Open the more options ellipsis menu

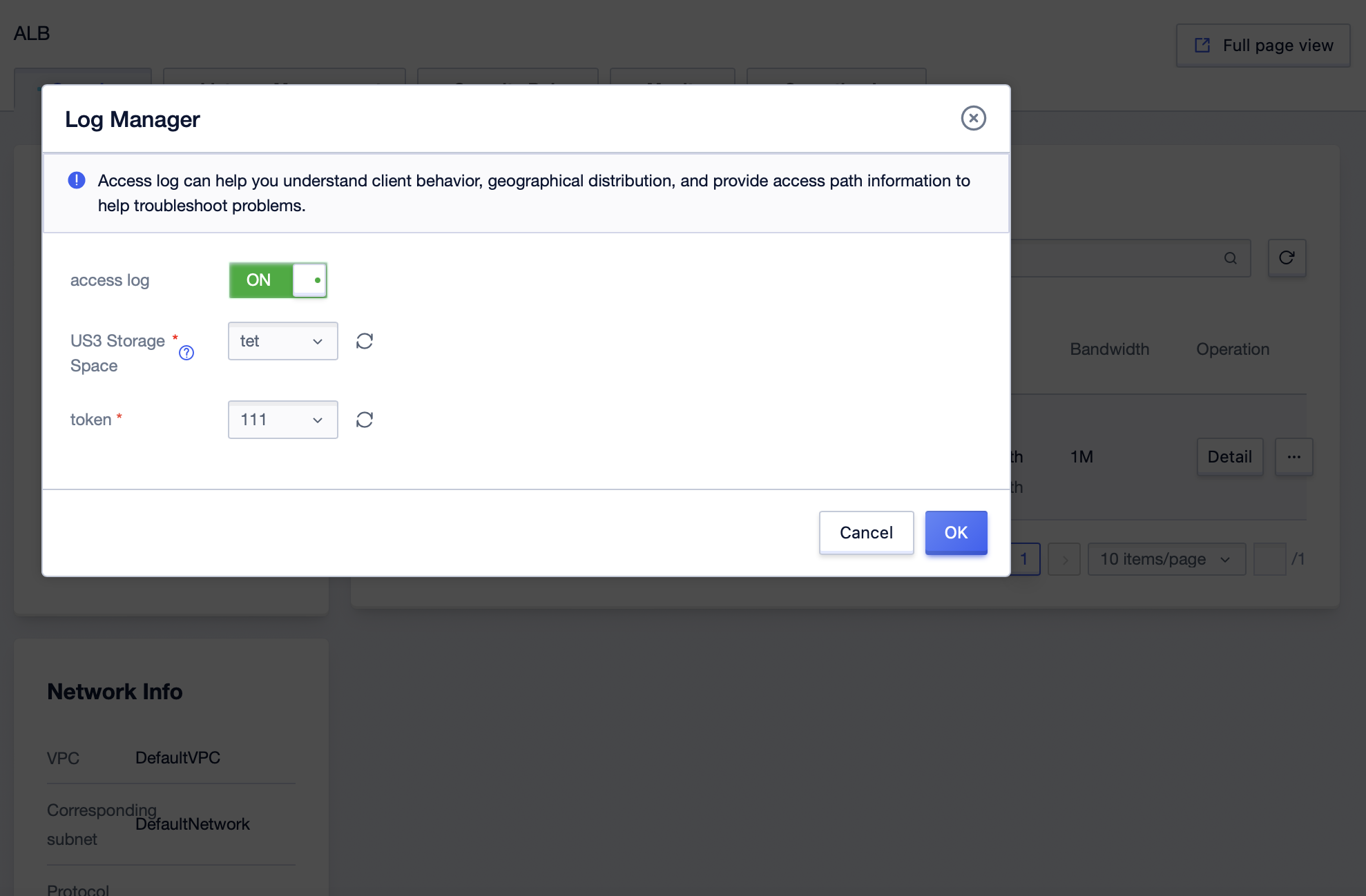point(1293,456)
